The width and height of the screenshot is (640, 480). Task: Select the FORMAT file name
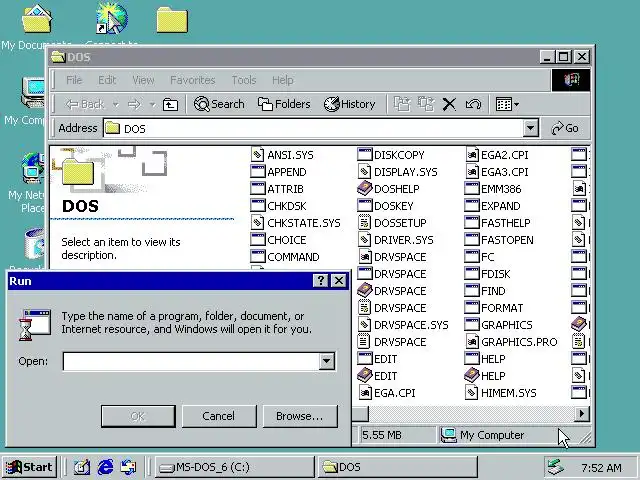[502, 308]
